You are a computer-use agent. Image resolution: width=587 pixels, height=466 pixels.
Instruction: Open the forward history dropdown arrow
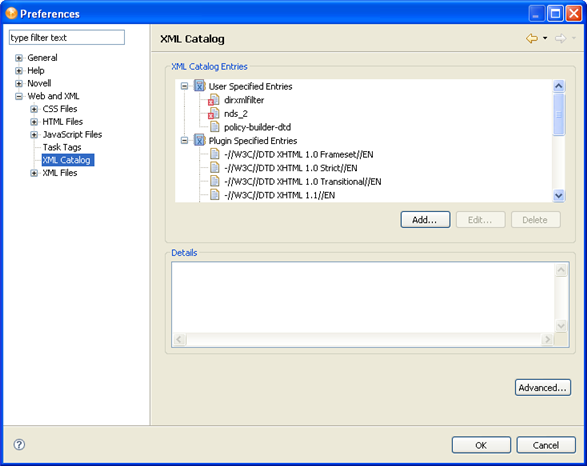tap(574, 38)
